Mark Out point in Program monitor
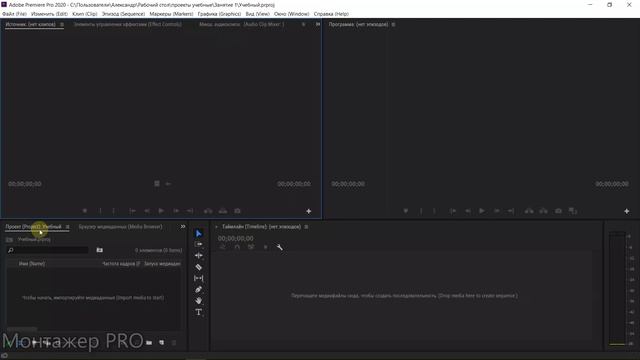640x360 pixels. (x=434, y=211)
